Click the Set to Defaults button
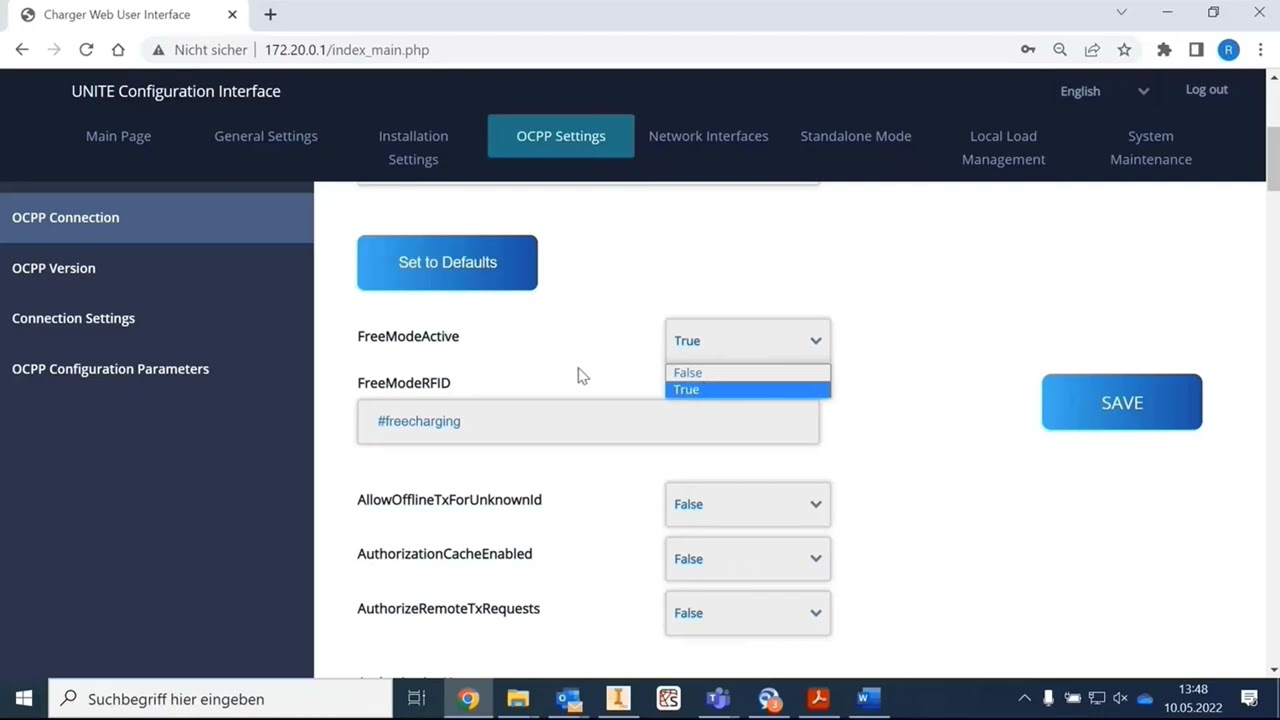 [447, 262]
